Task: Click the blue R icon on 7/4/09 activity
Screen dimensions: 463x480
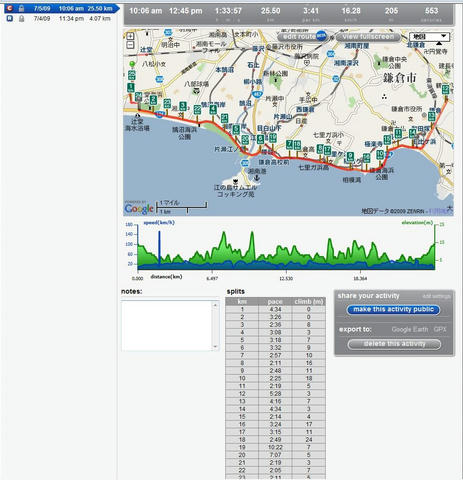Action: click(10, 18)
